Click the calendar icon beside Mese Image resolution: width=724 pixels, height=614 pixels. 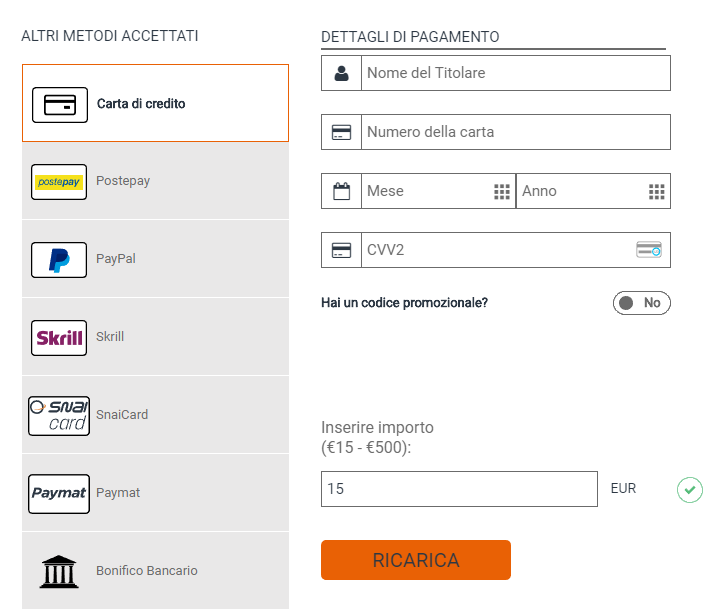pos(342,191)
